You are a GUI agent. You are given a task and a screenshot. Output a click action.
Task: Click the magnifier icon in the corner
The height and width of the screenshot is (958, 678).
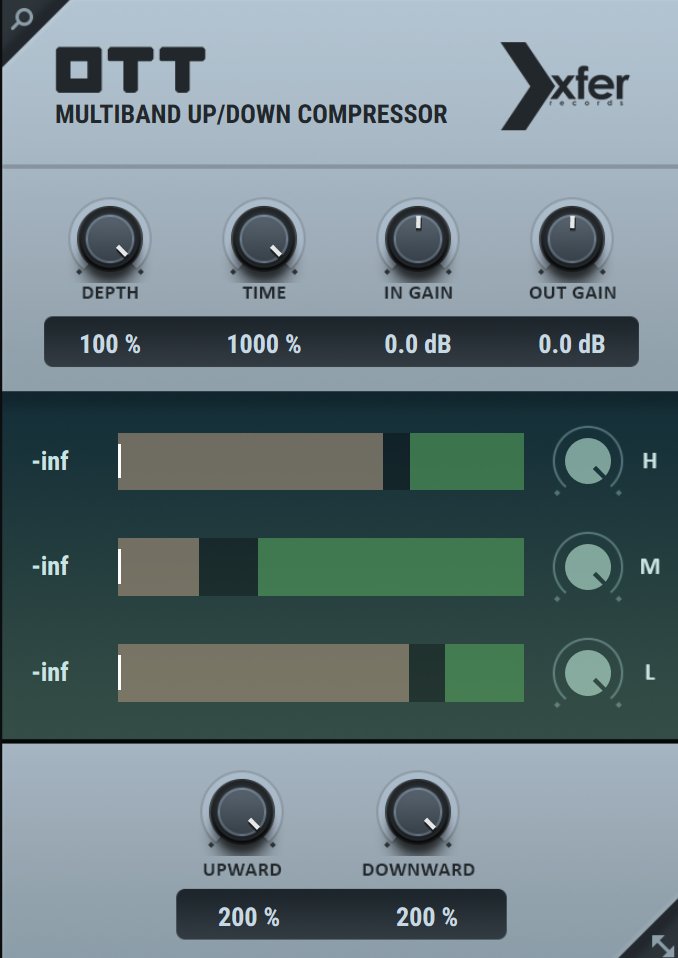[22, 18]
